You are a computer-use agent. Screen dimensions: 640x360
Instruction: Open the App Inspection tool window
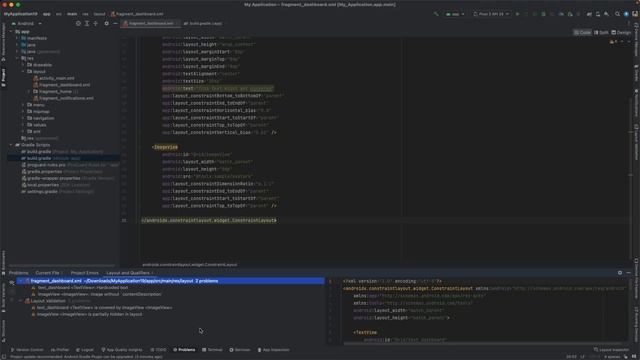pyautogui.click(x=273, y=350)
